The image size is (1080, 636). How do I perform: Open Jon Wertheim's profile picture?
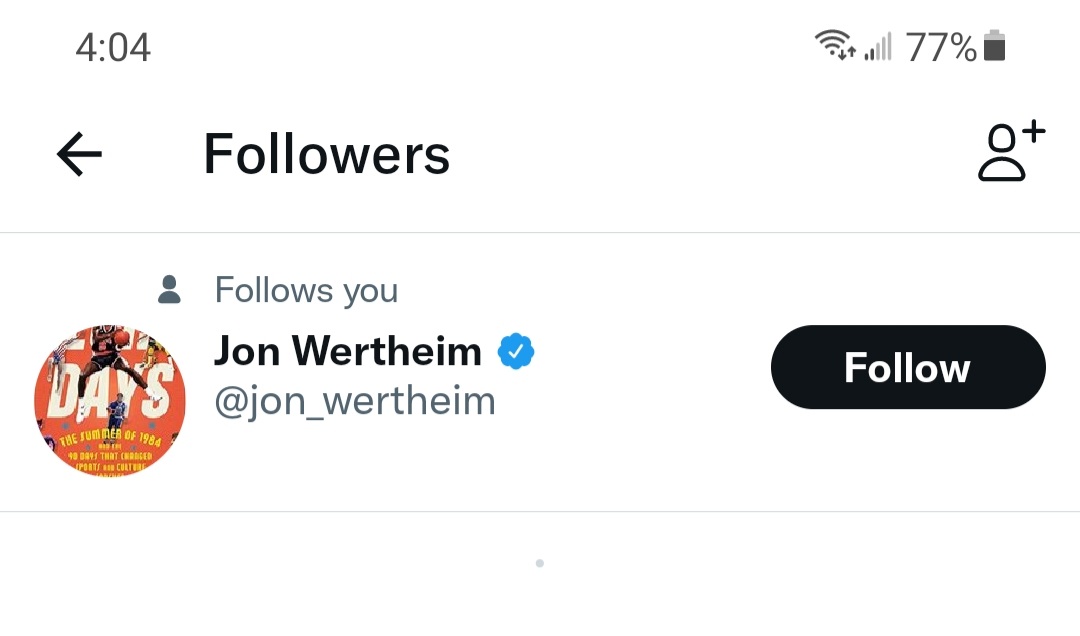[x=110, y=400]
